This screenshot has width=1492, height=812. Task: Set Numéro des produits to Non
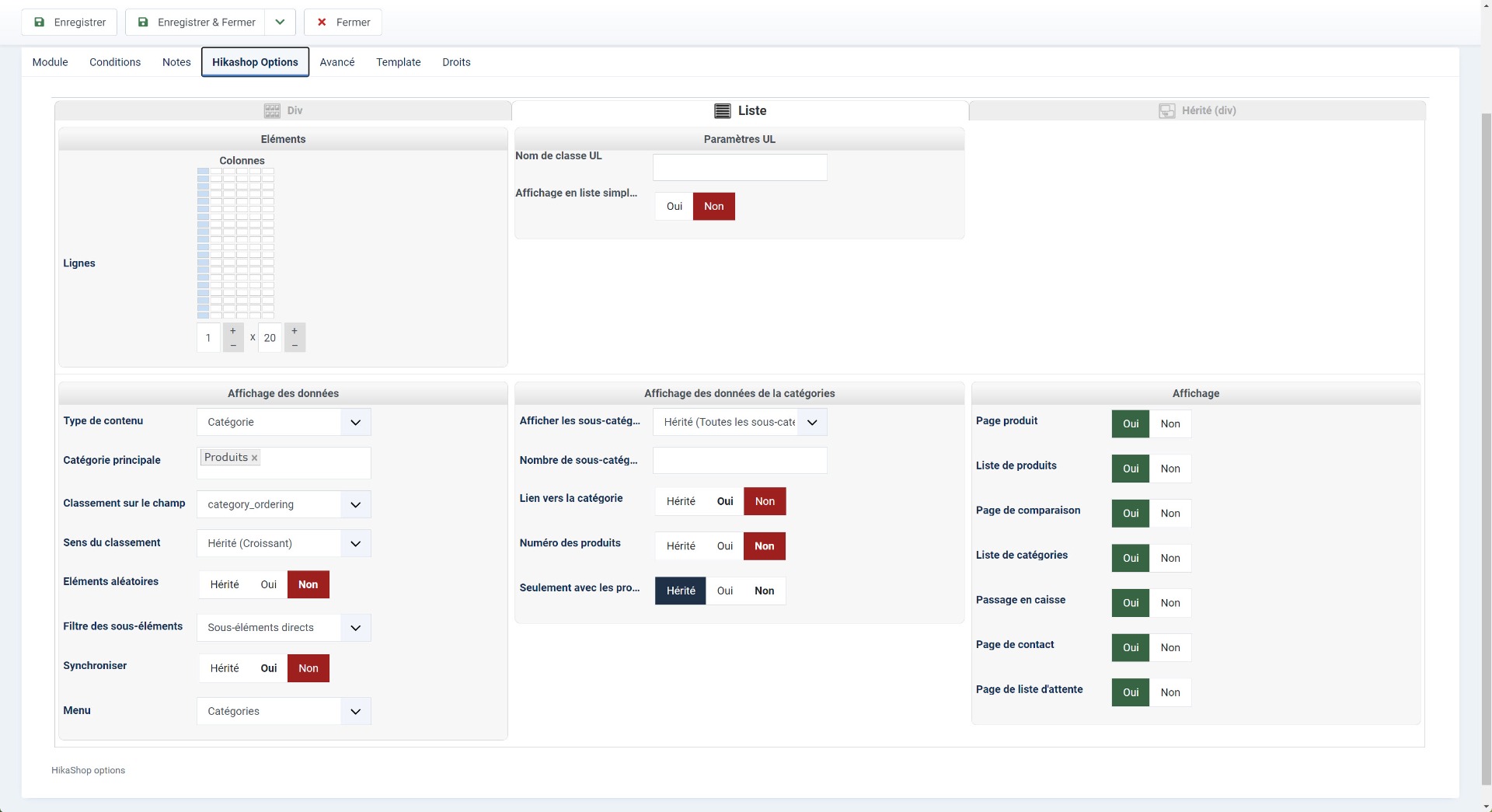(765, 546)
